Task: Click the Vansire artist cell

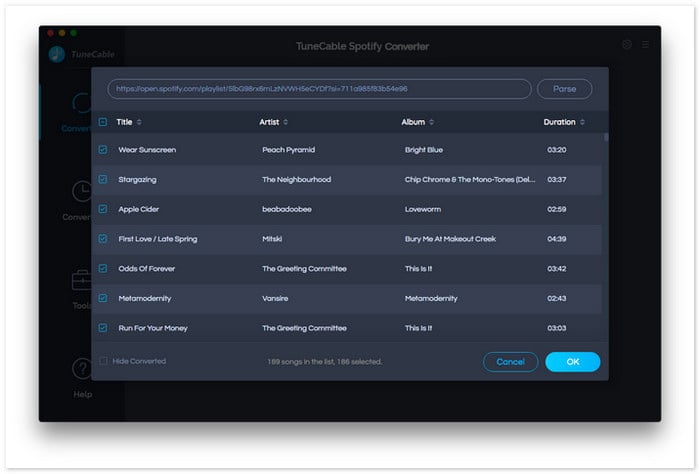Action: click(x=275, y=299)
